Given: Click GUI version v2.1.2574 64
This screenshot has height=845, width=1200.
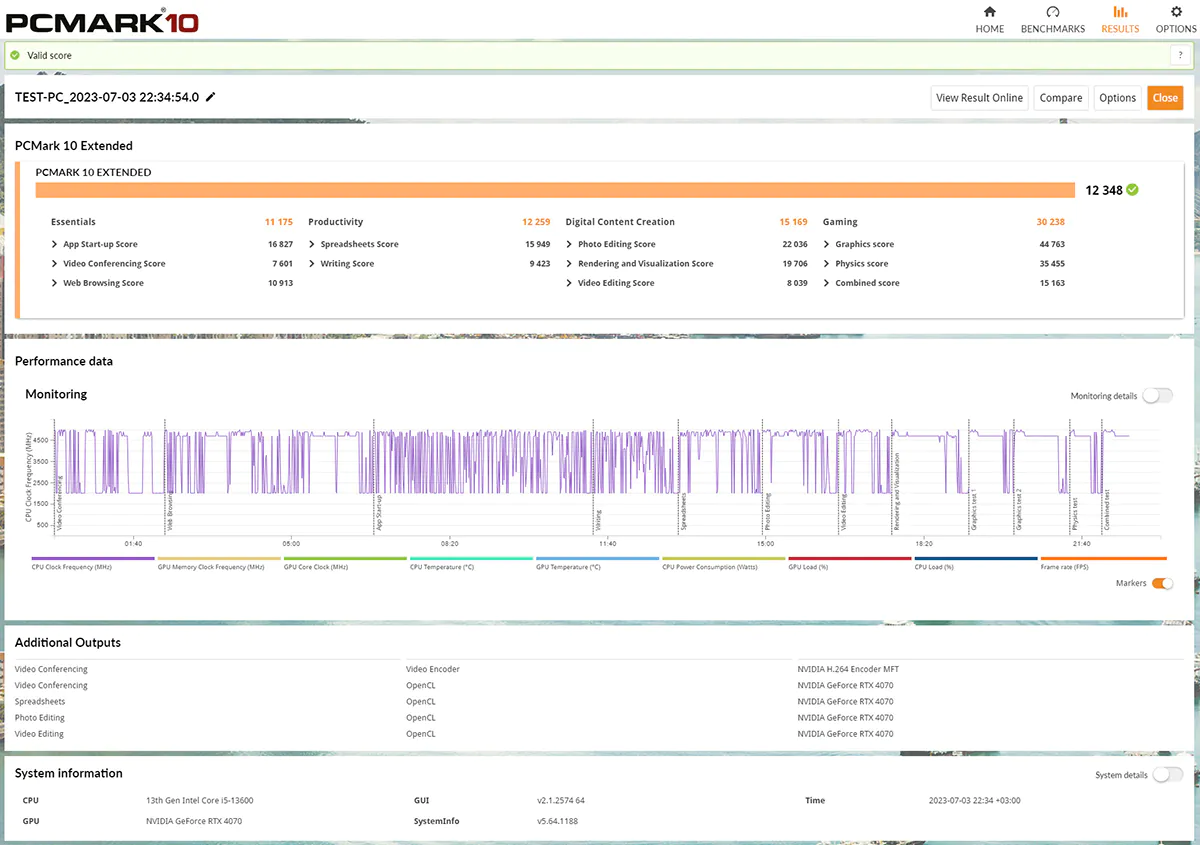Looking at the screenshot, I should (x=561, y=800).
